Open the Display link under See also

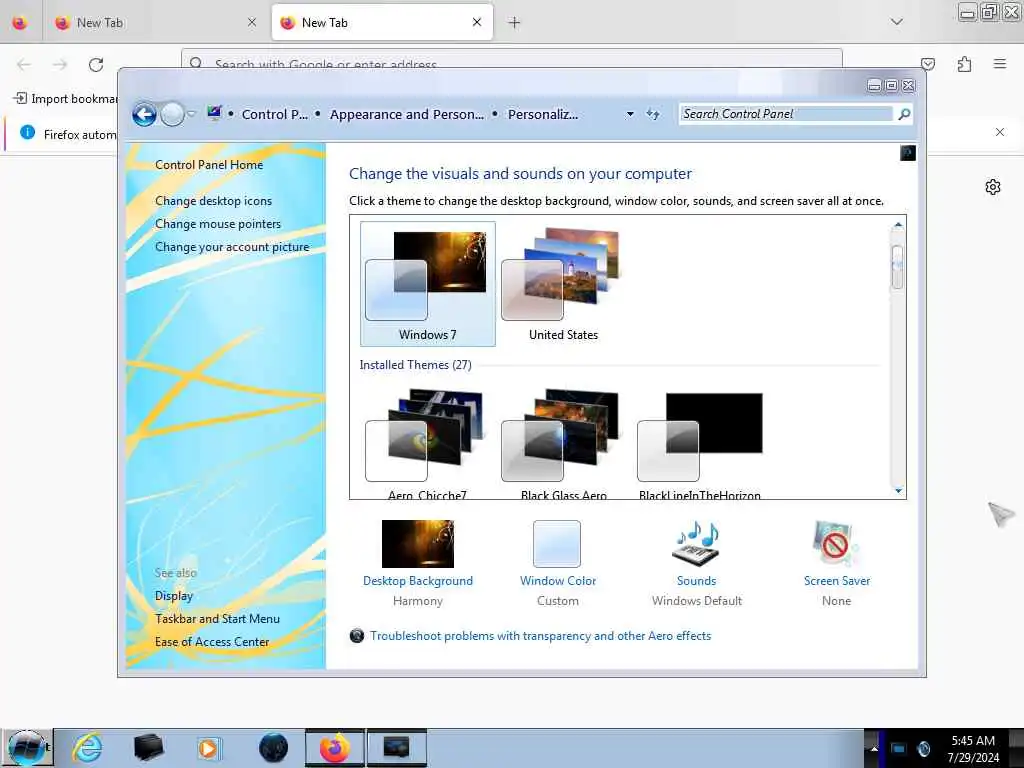coord(174,596)
